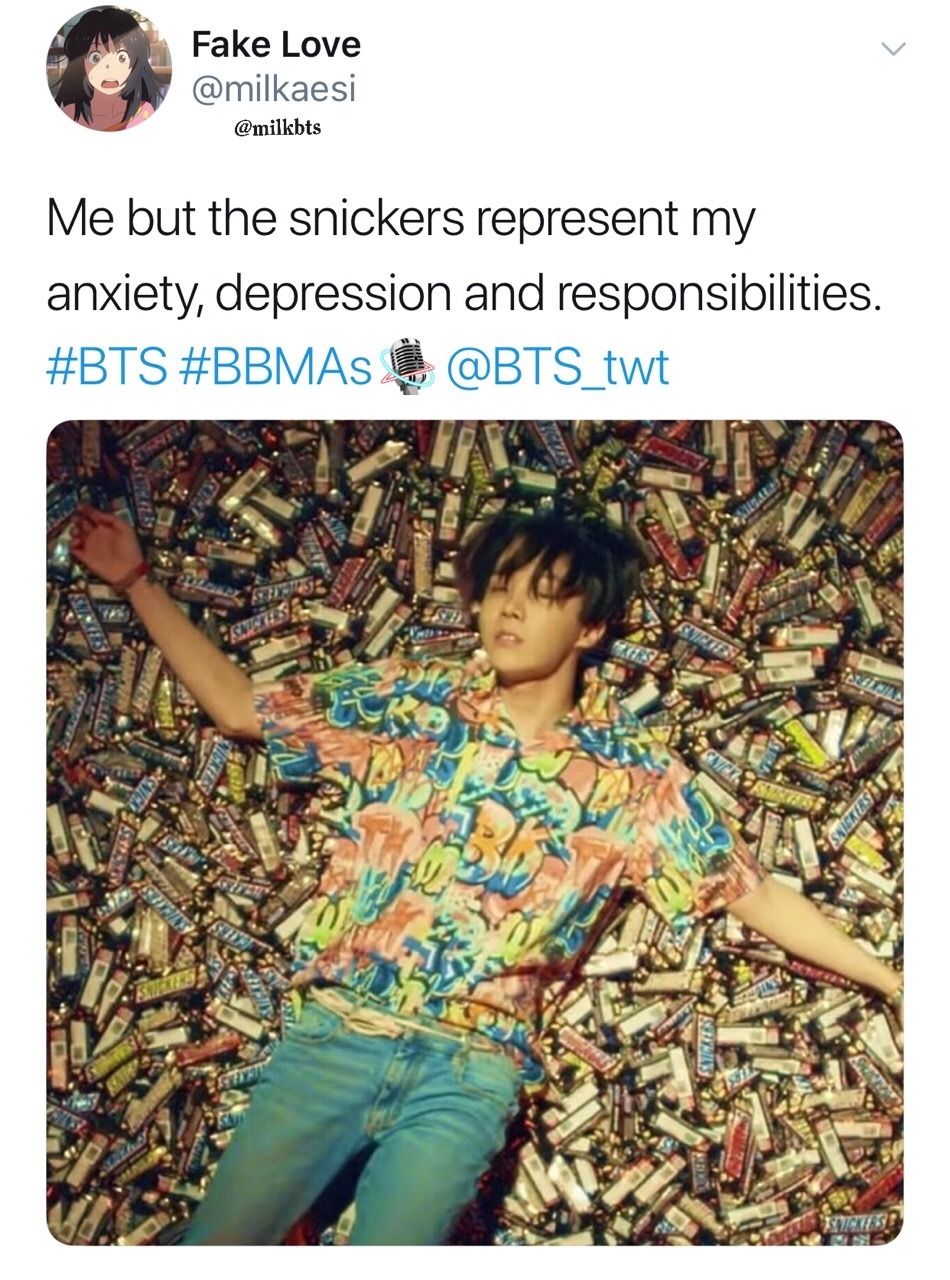Expand the tweet options chevron
Screen dimensions: 950x1280
pyautogui.click(x=891, y=50)
